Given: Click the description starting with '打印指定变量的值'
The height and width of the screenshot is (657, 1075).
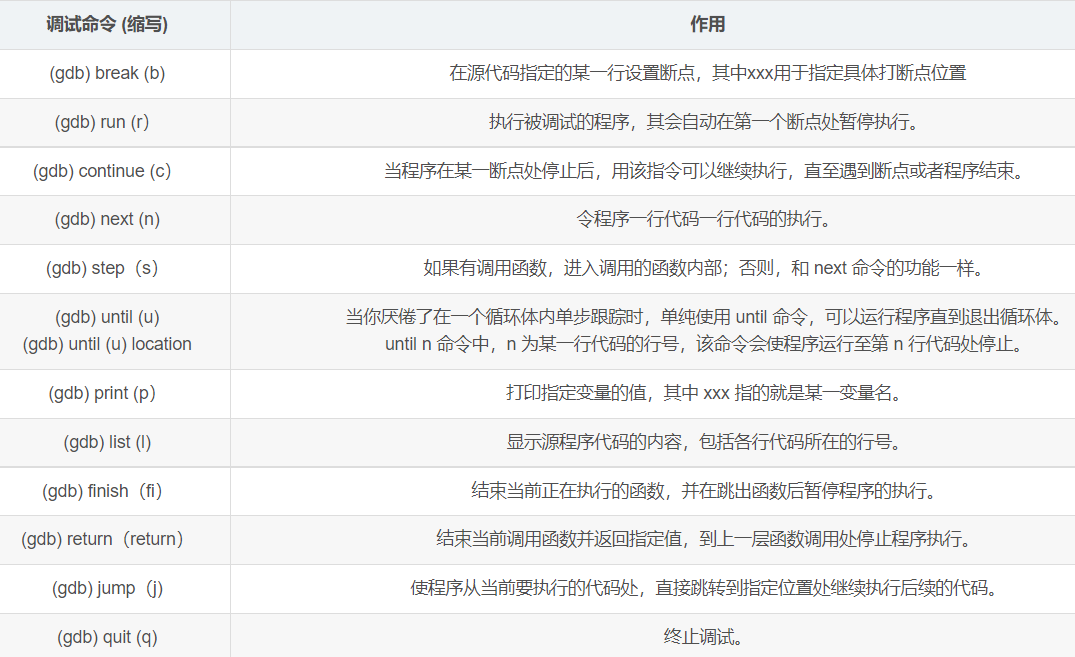Looking at the screenshot, I should 703,394.
